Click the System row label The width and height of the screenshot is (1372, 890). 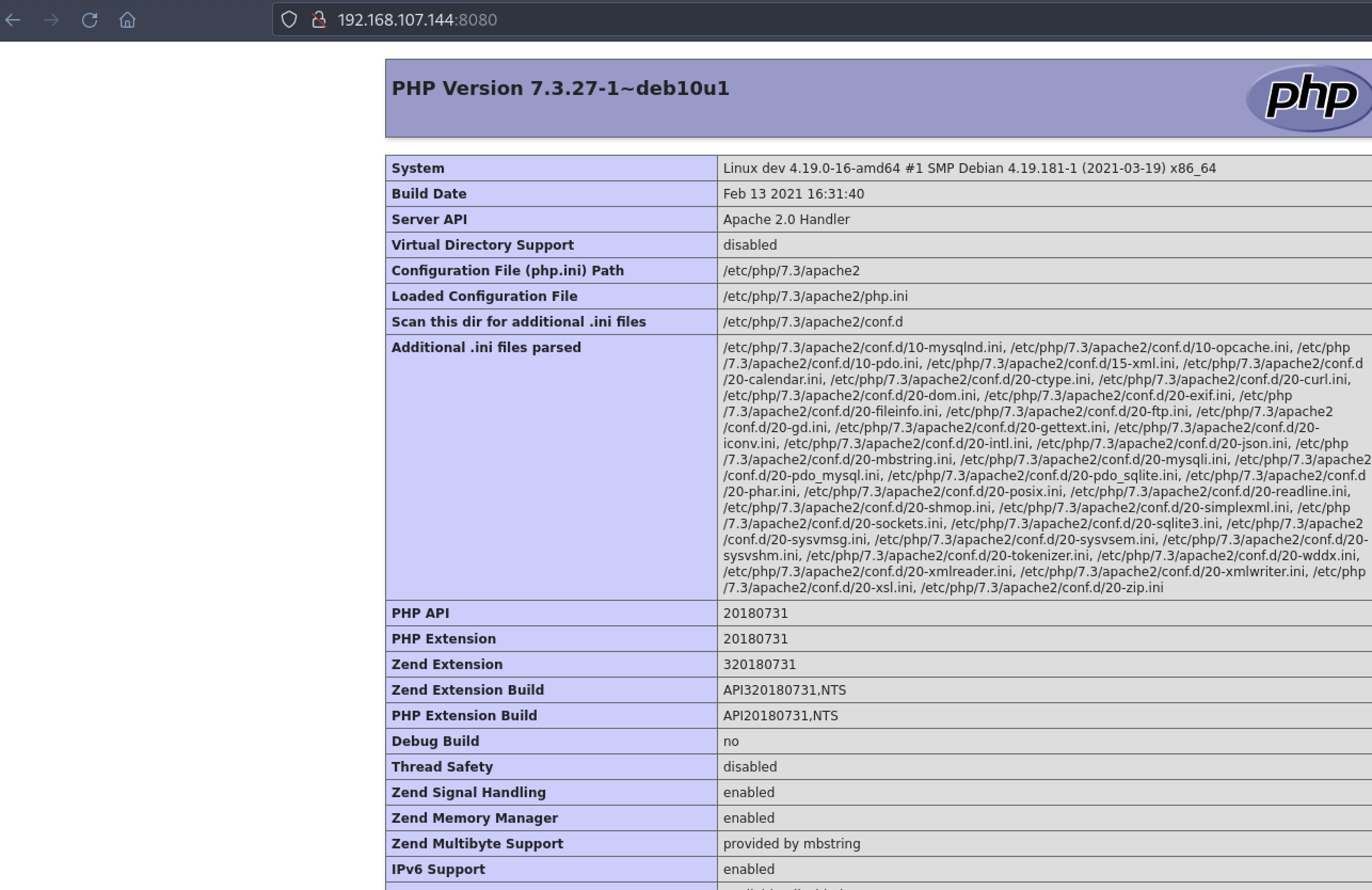[418, 169]
